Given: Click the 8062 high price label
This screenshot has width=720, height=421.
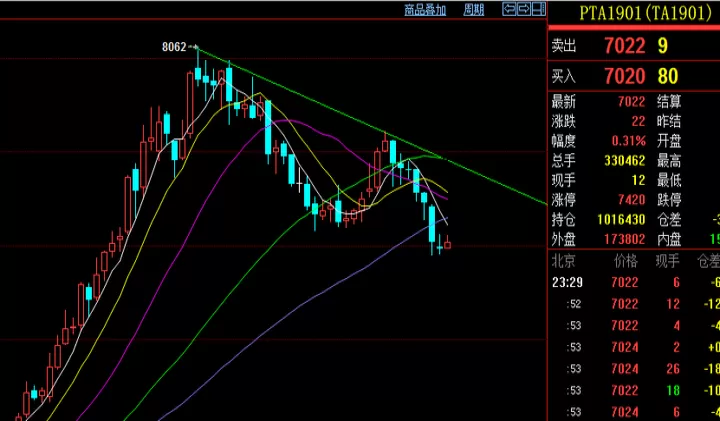Looking at the screenshot, I should pos(174,47).
